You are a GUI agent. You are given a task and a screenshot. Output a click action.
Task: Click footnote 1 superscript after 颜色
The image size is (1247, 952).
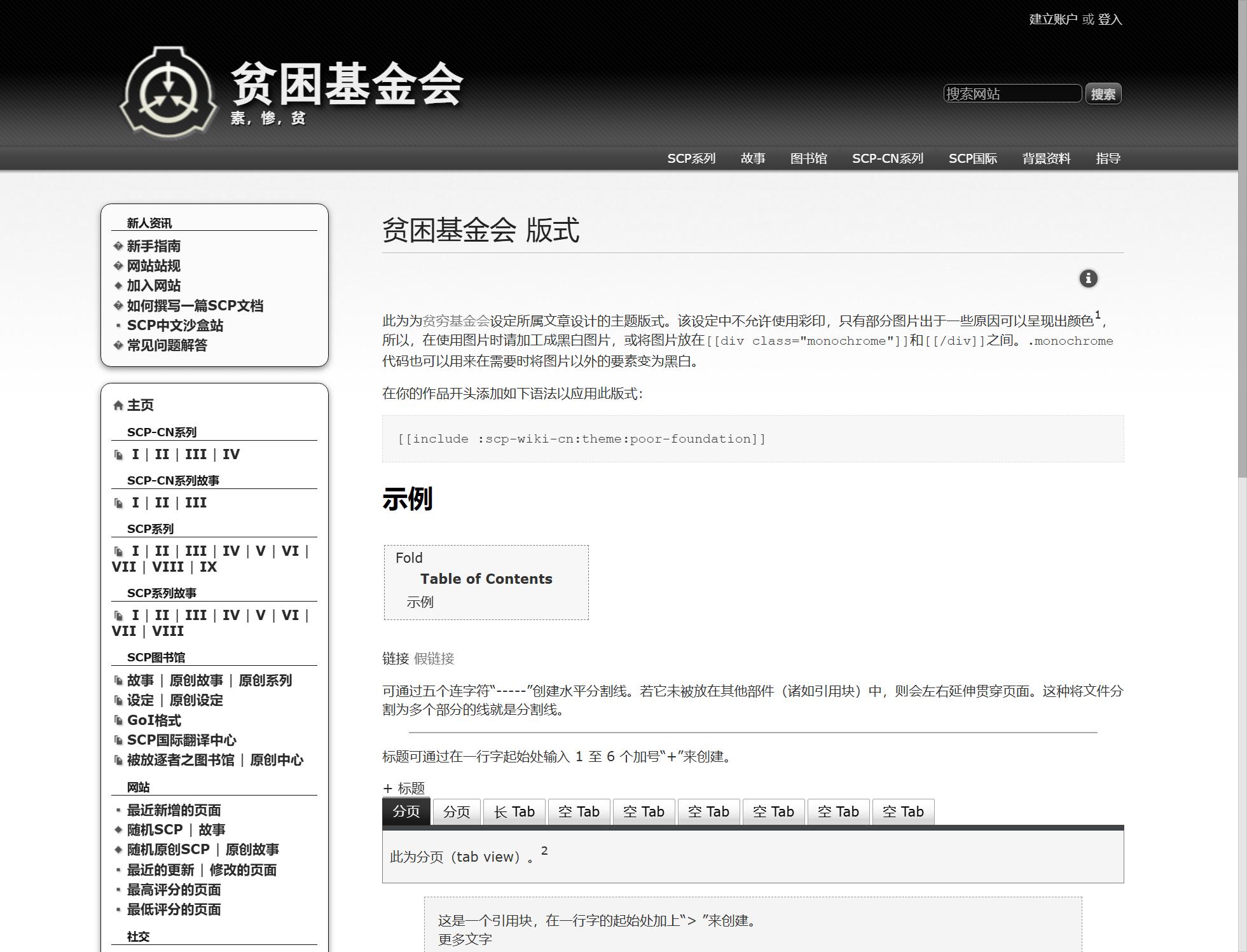coord(1098,315)
